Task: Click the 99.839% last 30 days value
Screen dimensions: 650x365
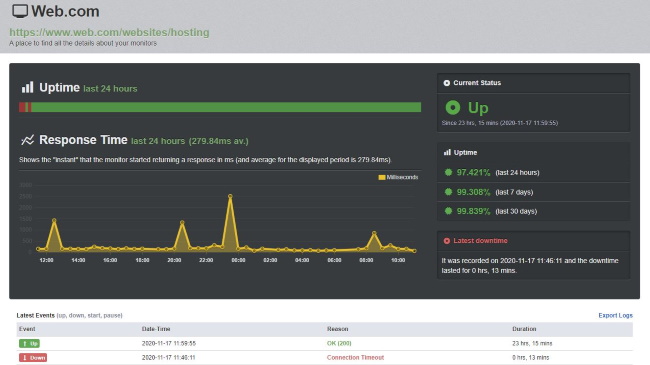Action: click(473, 211)
